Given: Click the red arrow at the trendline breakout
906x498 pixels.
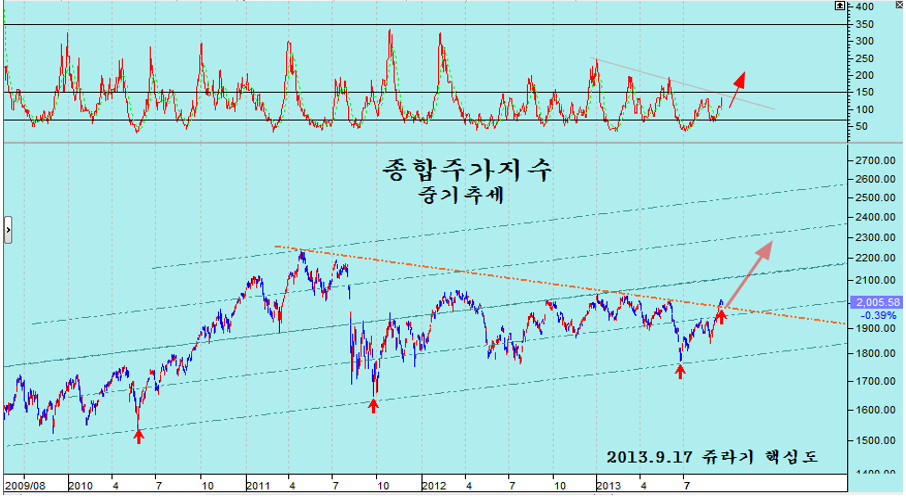Looking at the screenshot, I should (720, 316).
